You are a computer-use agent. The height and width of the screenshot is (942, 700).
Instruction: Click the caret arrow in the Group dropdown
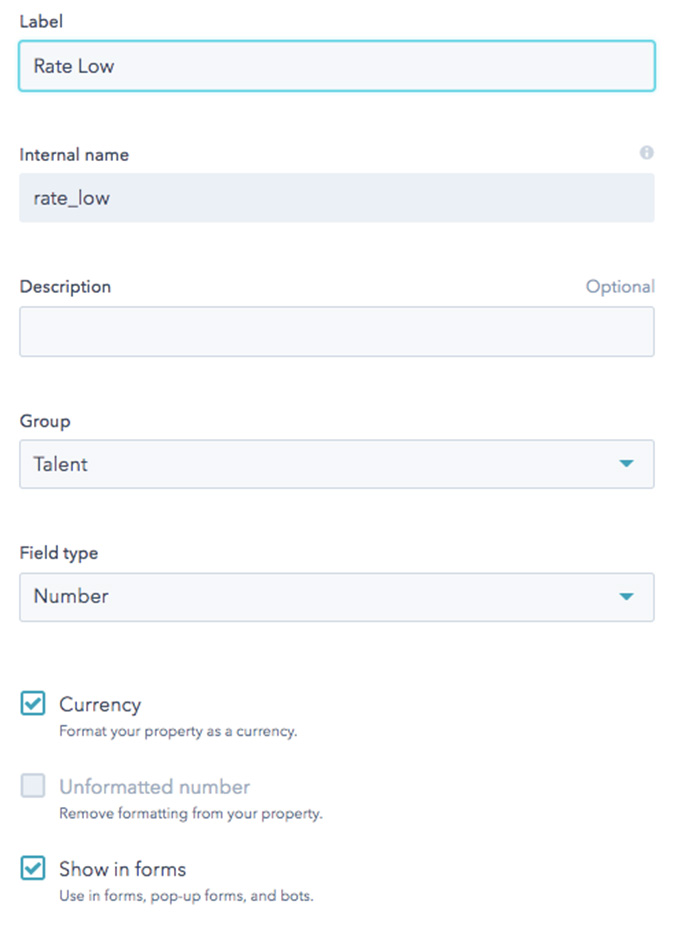[x=626, y=463]
